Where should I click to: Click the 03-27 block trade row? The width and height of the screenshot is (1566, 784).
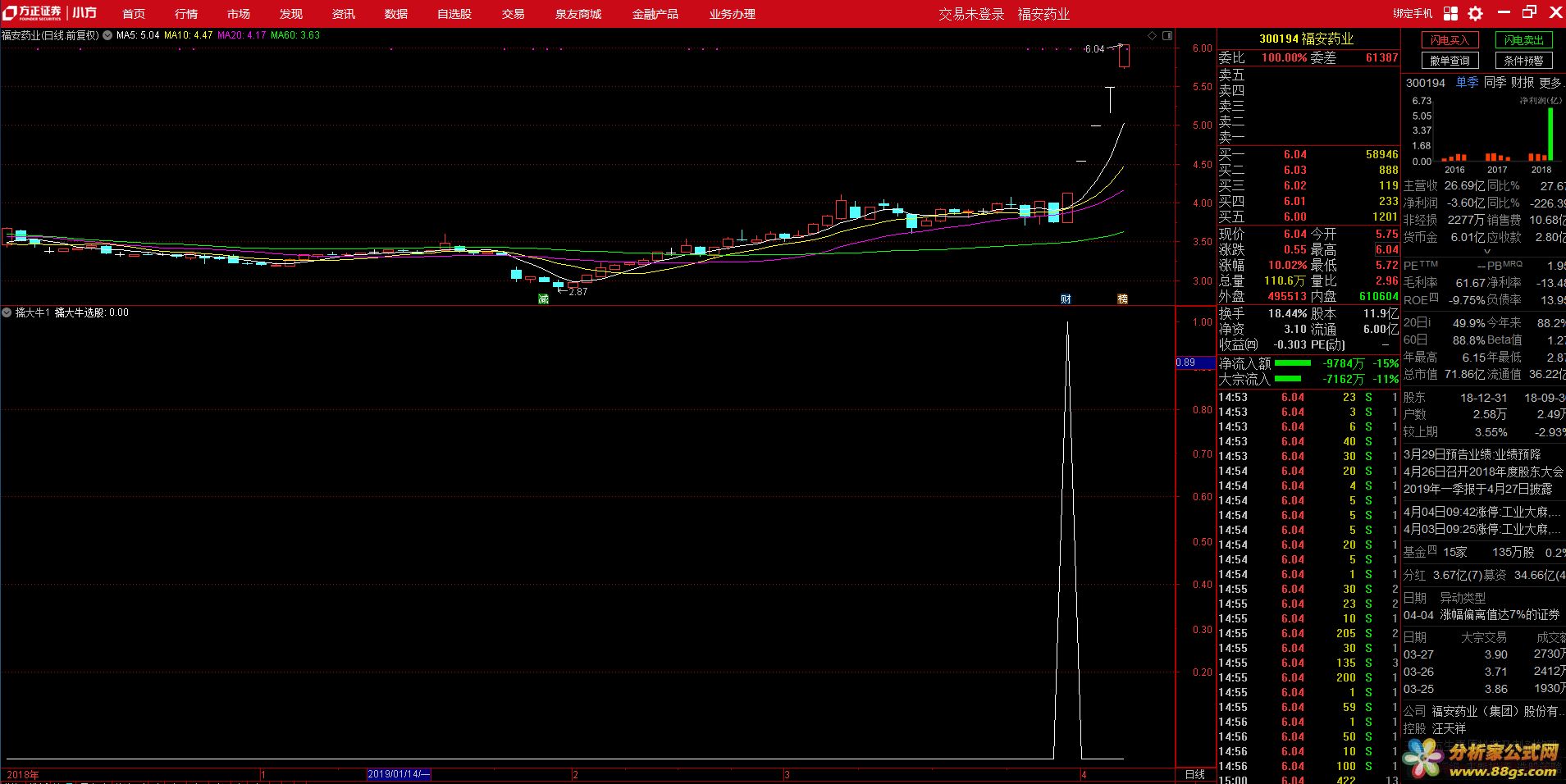click(1484, 654)
